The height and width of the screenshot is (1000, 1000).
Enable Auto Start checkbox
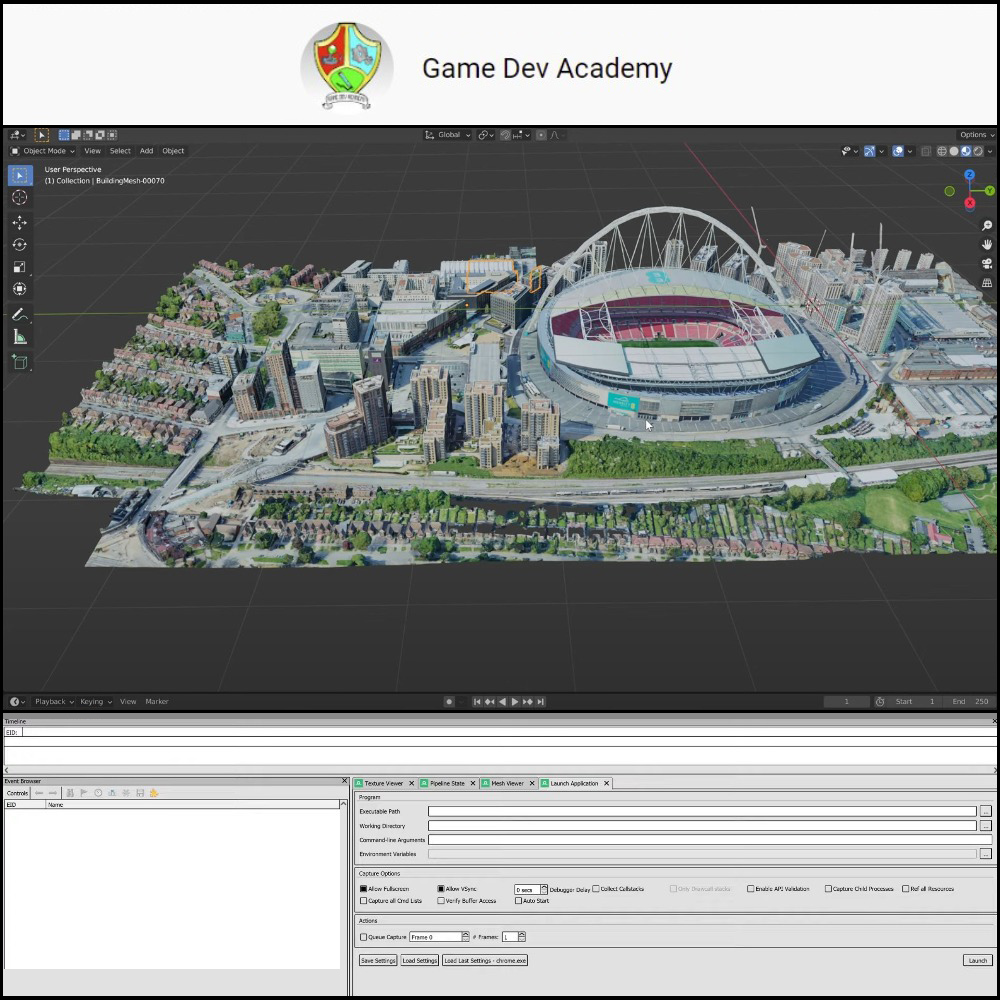518,901
